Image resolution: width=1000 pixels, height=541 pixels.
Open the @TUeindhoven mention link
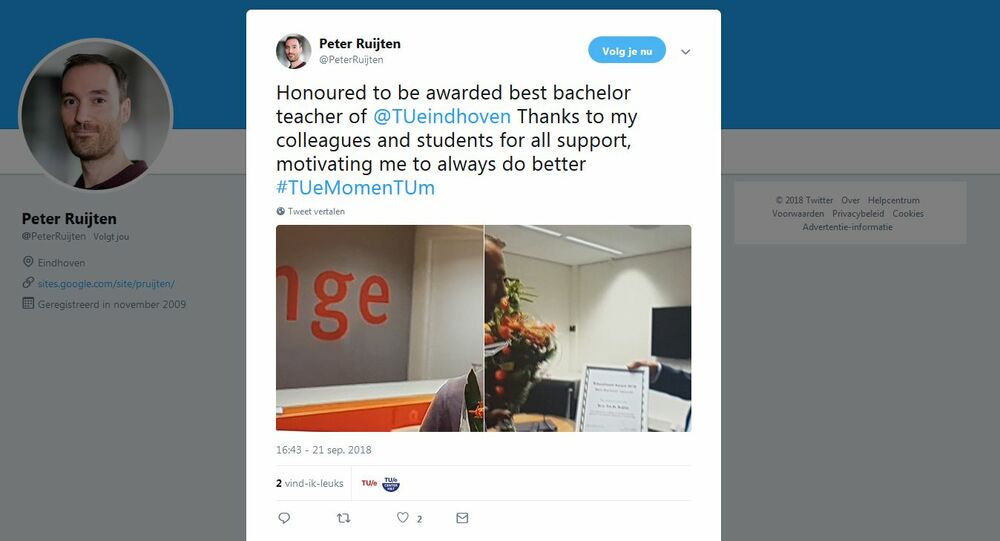[x=441, y=116]
